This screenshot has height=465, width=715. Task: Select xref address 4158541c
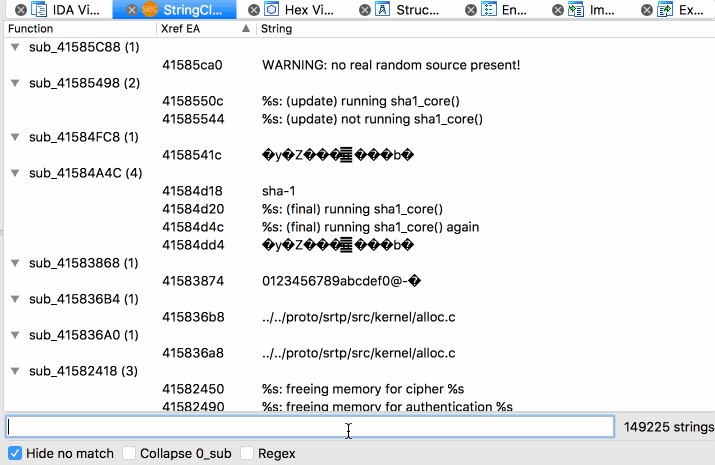tap(192, 155)
